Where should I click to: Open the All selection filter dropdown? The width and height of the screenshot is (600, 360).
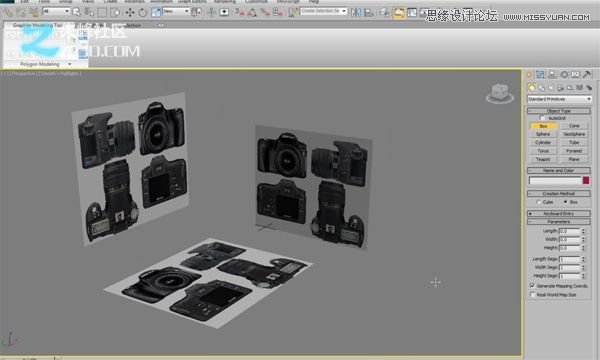click(x=56, y=11)
